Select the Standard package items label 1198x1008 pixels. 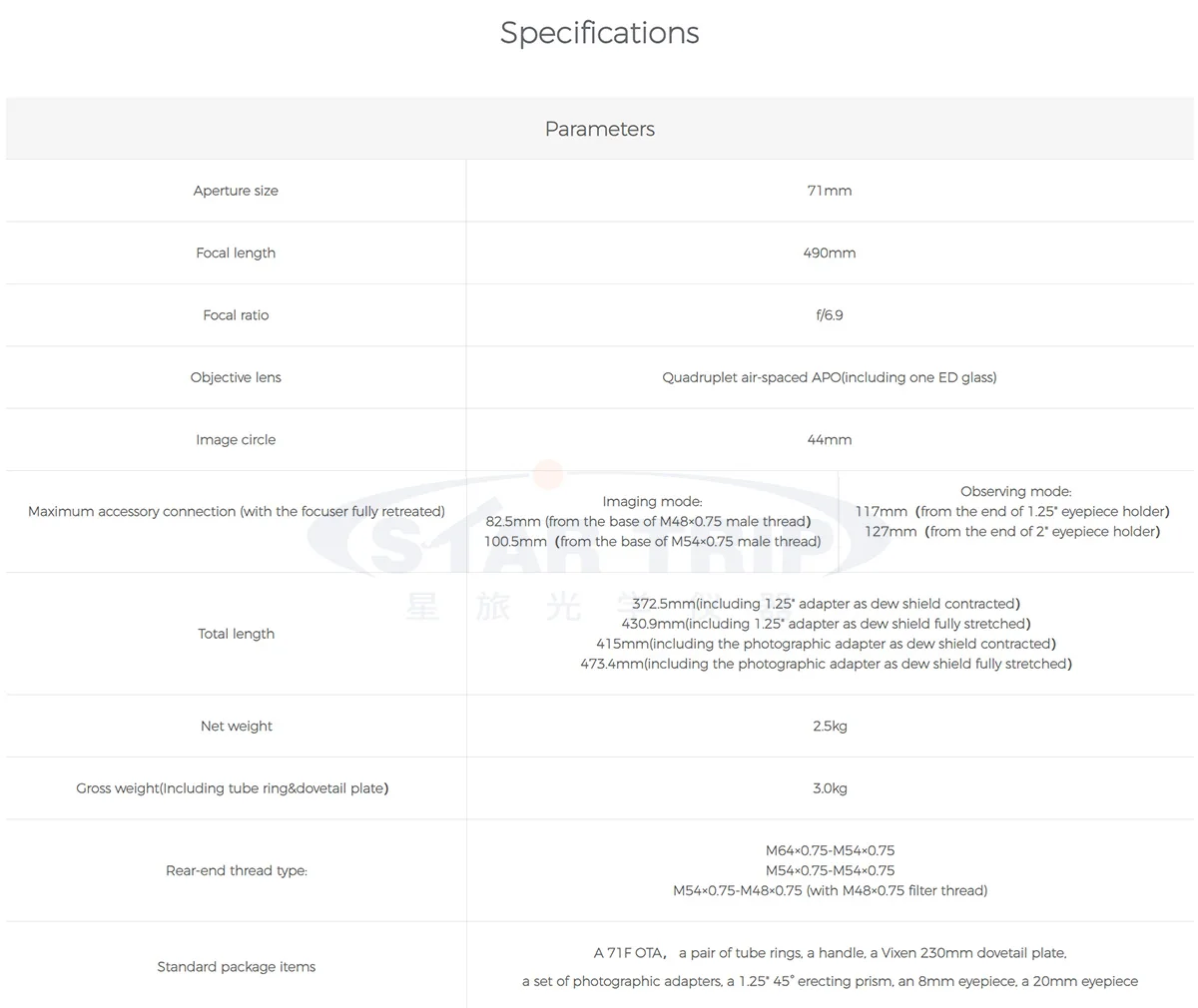coord(236,966)
